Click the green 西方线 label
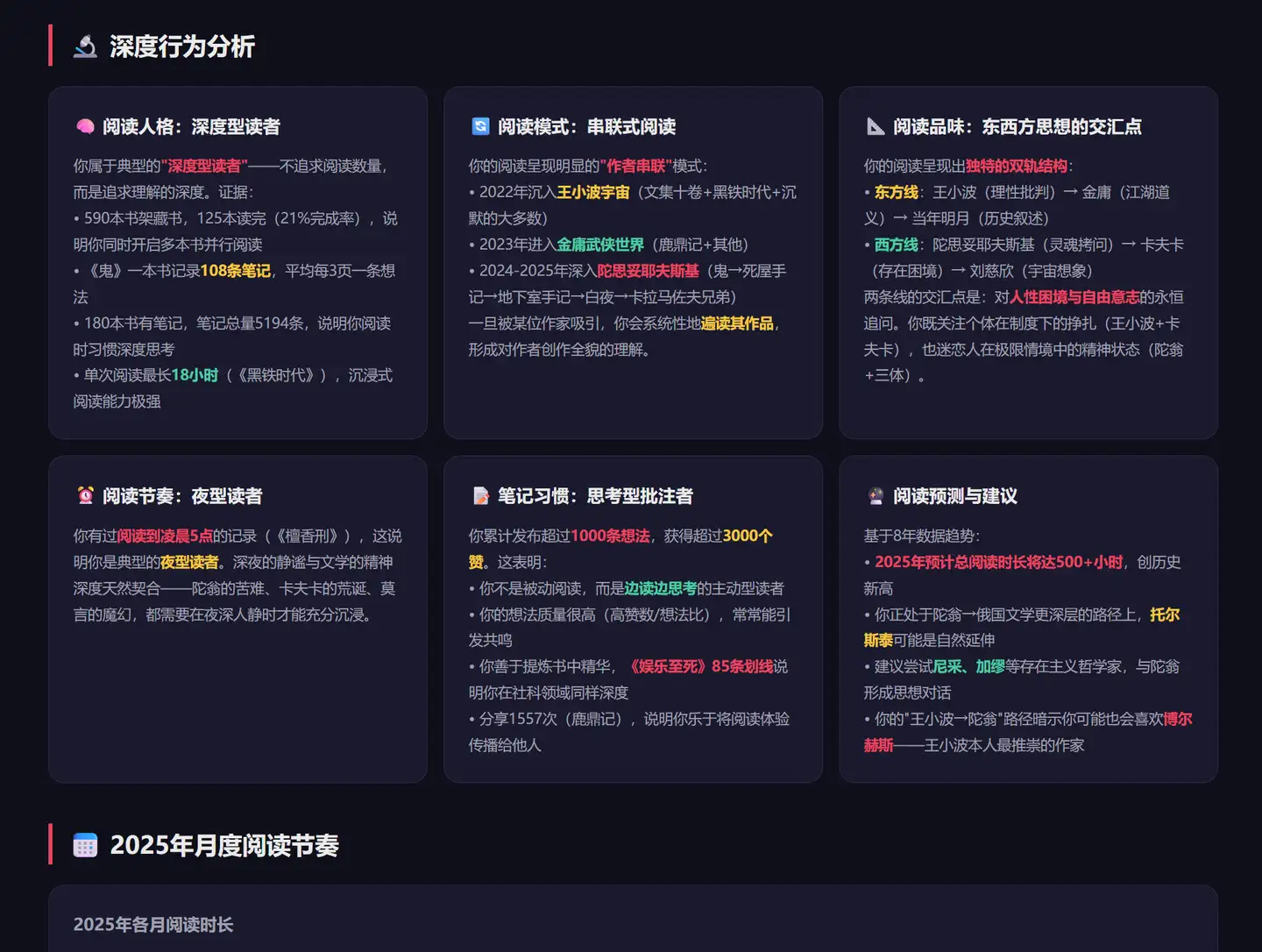This screenshot has width=1262, height=952. pos(897,245)
